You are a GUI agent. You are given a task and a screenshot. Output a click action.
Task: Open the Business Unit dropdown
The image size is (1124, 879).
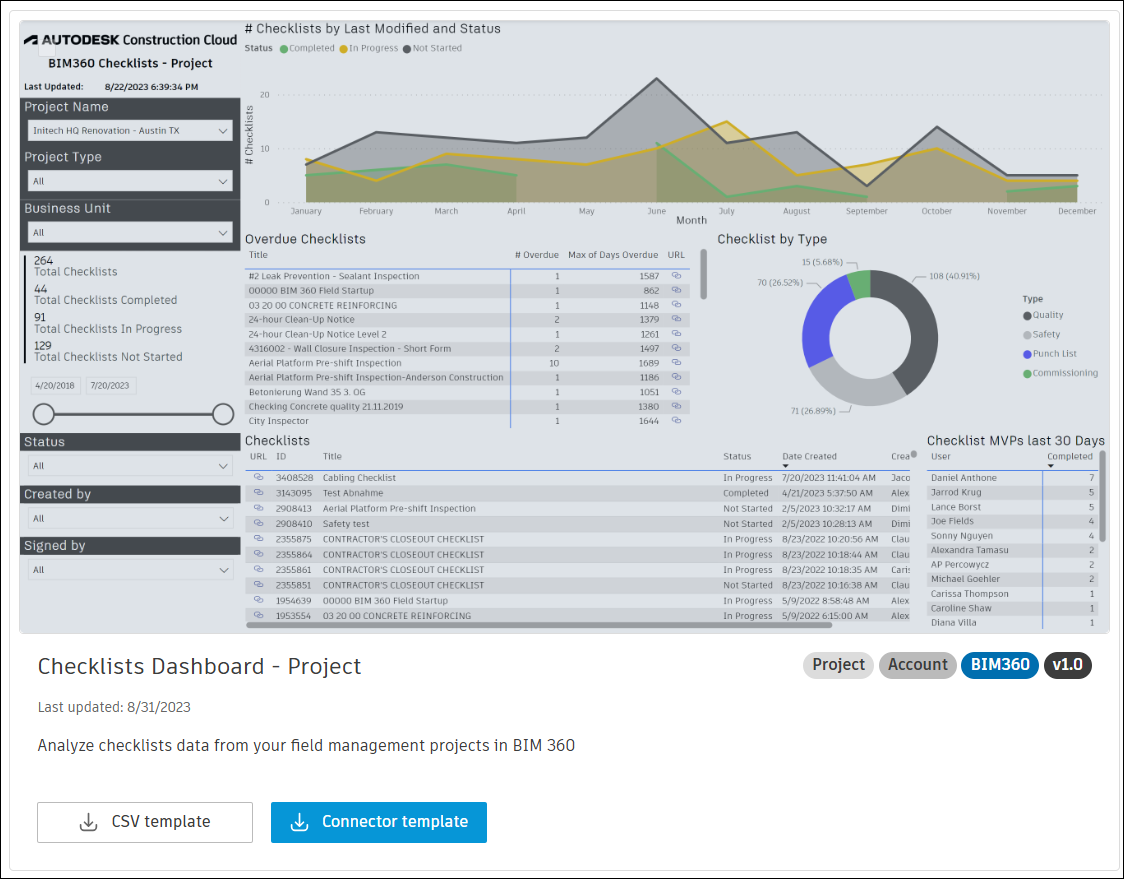(130, 232)
